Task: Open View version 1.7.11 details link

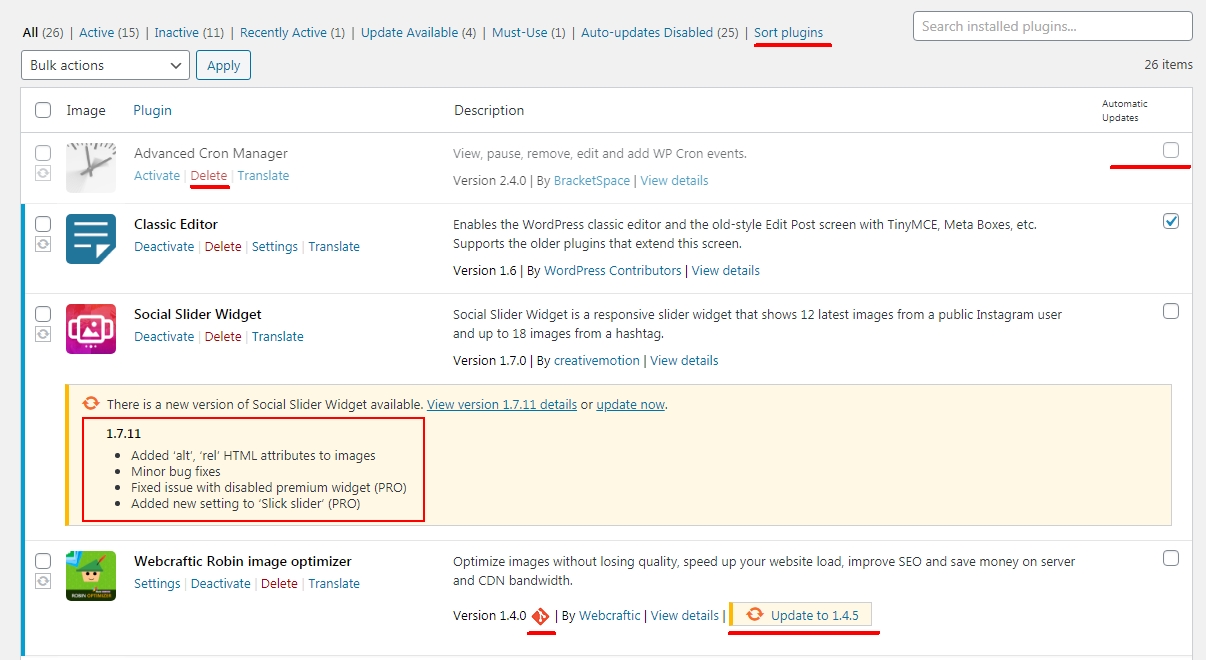Action: 502,405
